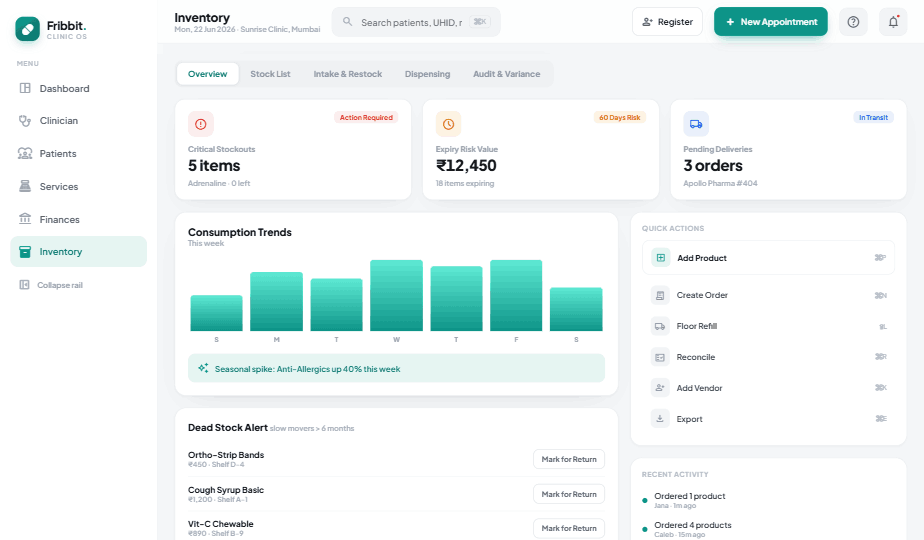Screen dimensions: 924x540
Task: Click the Monday consumption bar
Action: pos(276,301)
